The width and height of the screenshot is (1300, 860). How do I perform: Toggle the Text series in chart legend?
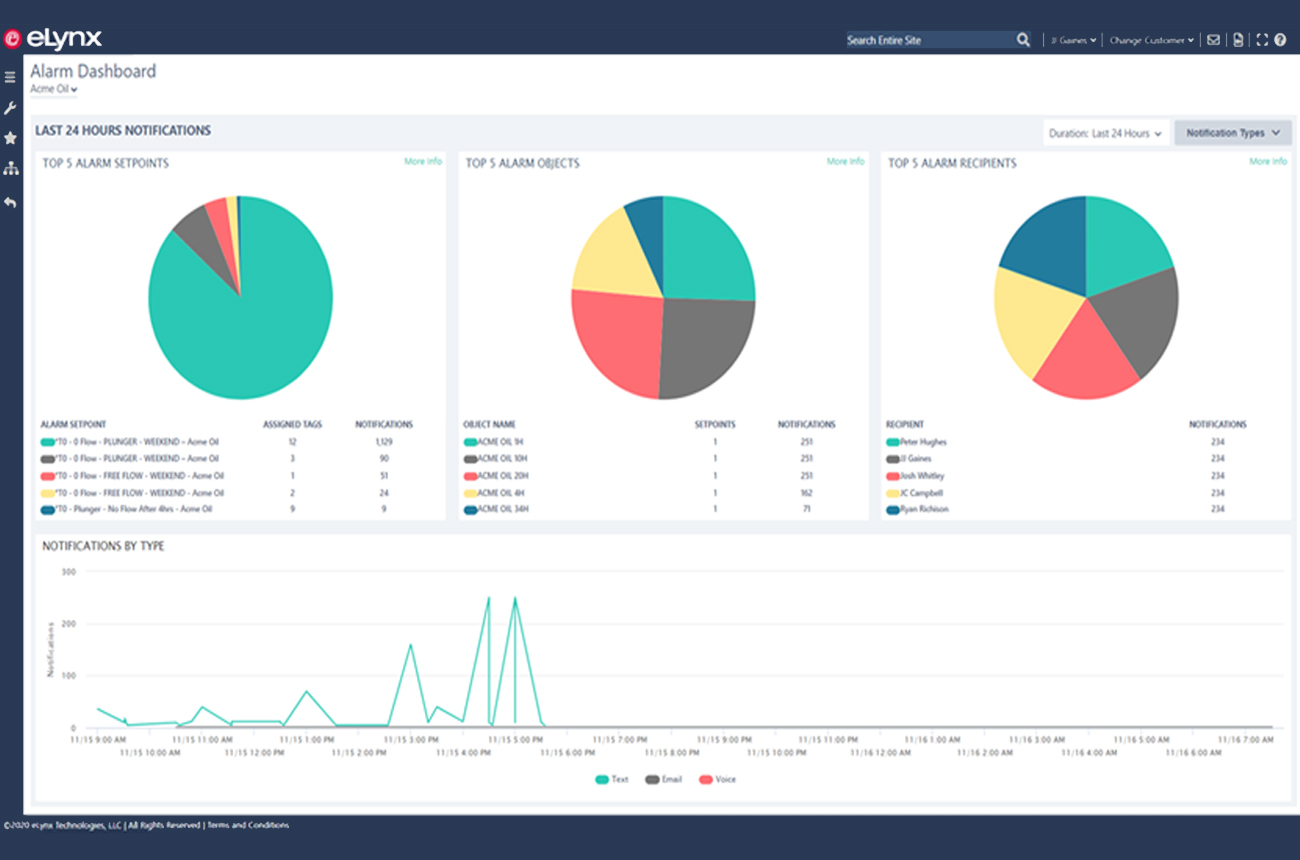click(x=612, y=779)
